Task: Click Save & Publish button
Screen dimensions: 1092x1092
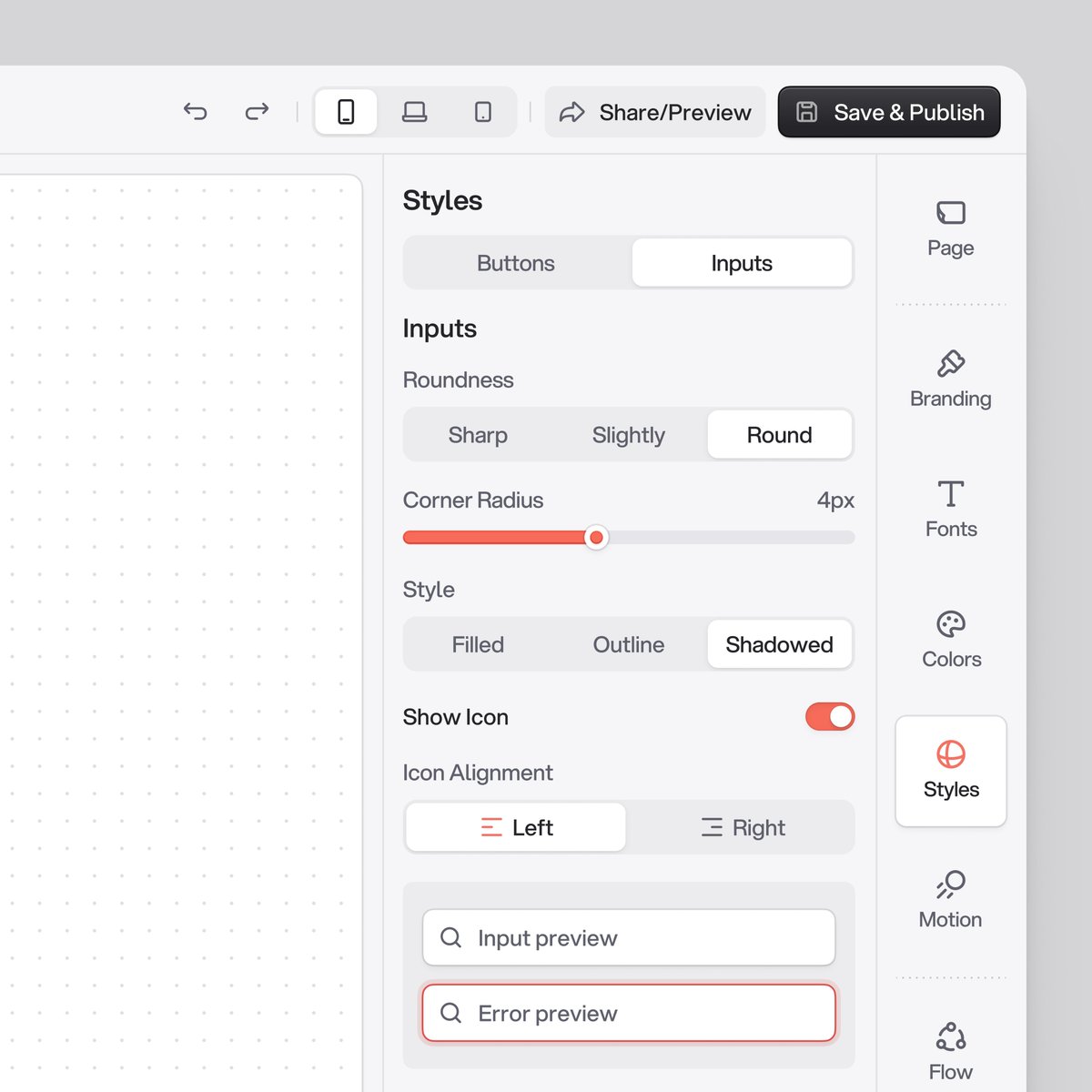Action: (x=889, y=112)
